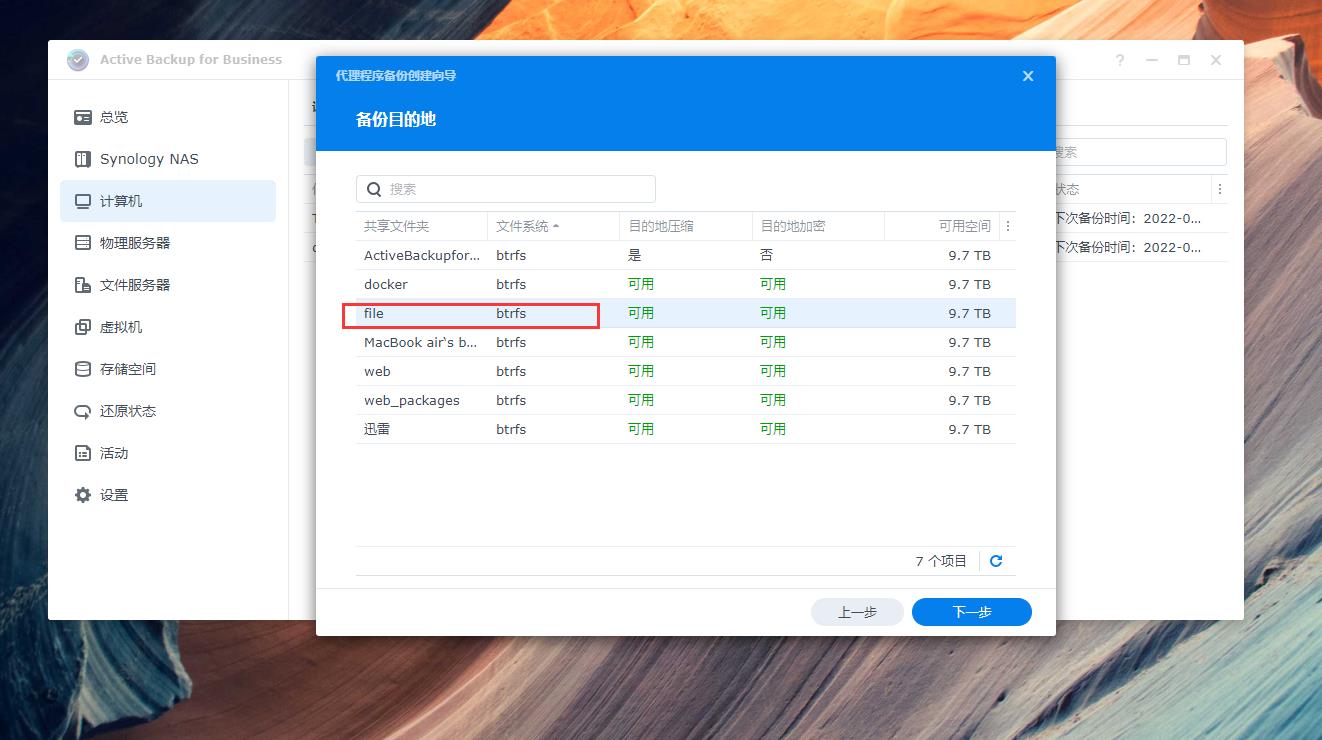
Task: Open the 存储空间 storage icon
Action: pyautogui.click(x=83, y=369)
